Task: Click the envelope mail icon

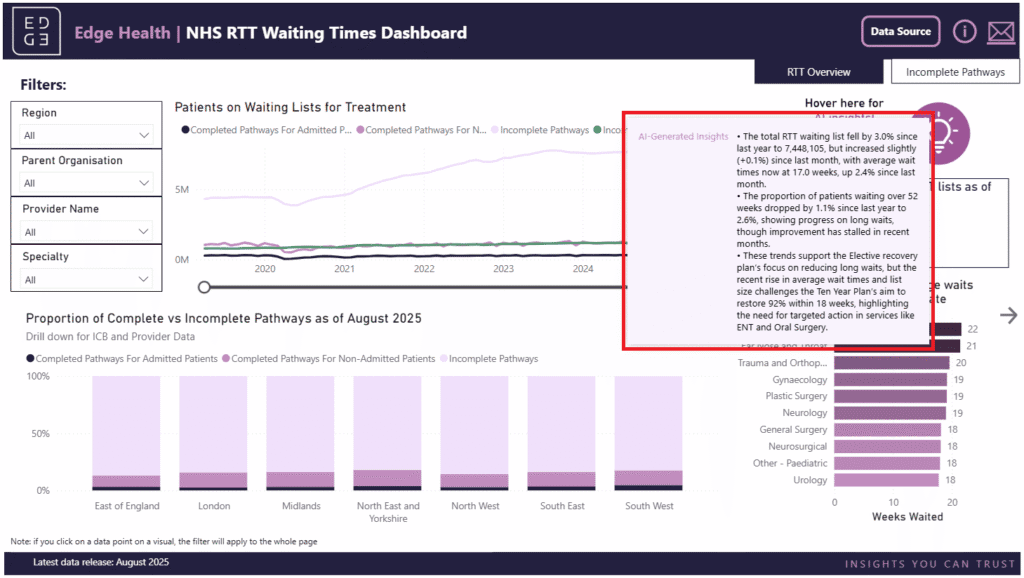Action: point(1000,32)
